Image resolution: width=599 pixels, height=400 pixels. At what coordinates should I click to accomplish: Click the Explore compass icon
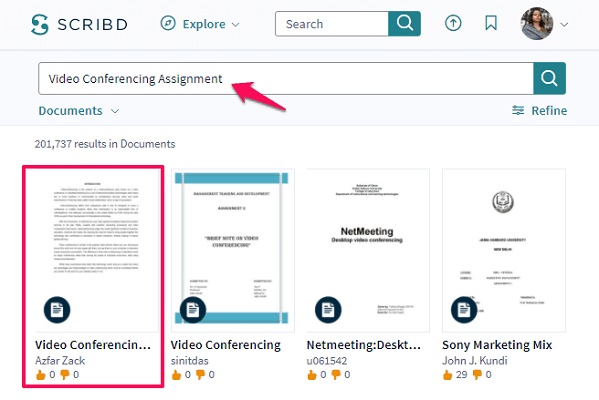(168, 23)
